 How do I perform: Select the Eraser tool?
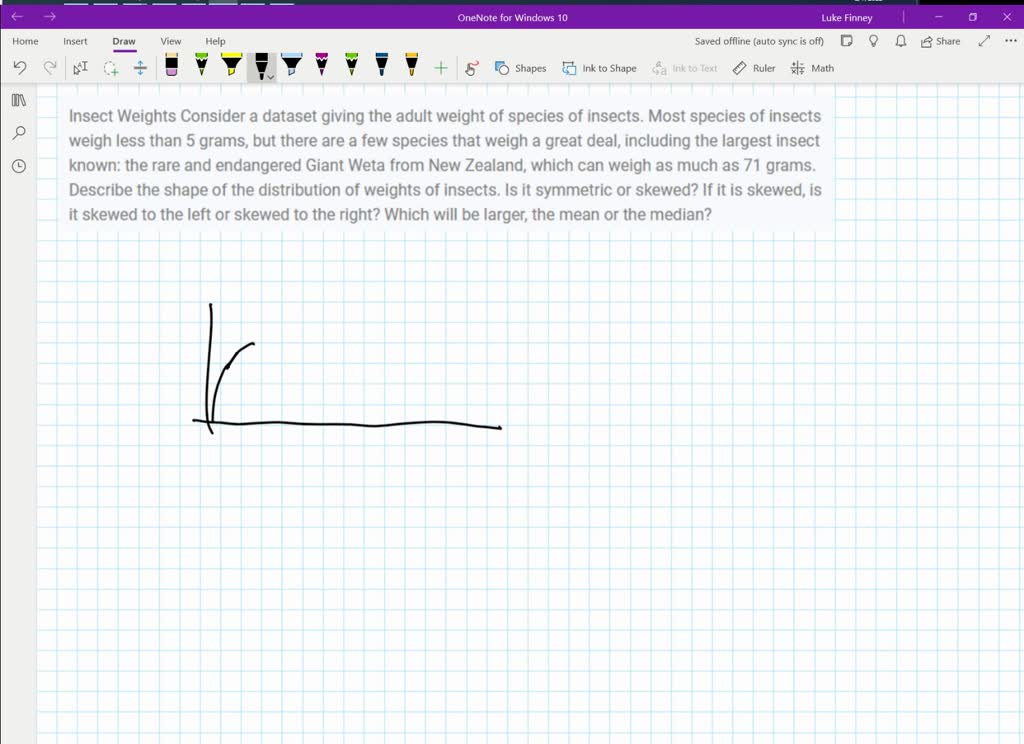tap(171, 67)
